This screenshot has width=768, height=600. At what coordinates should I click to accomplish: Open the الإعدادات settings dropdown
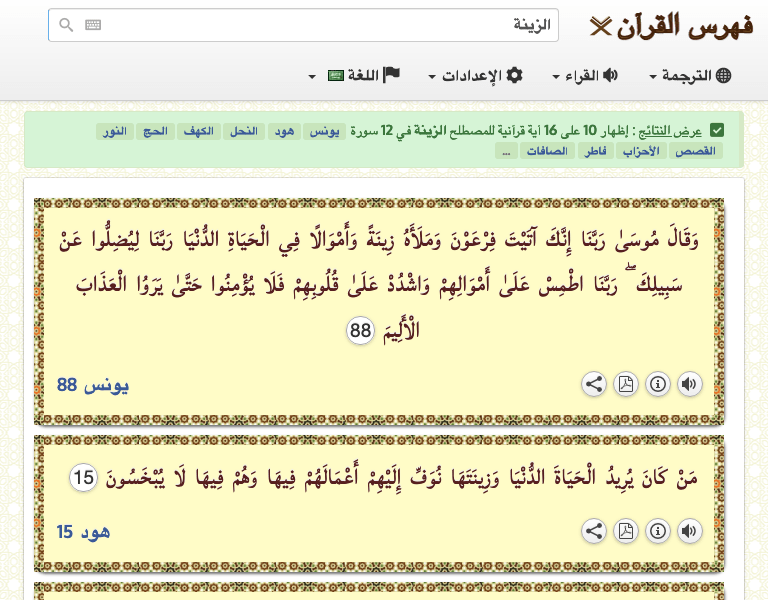[475, 76]
